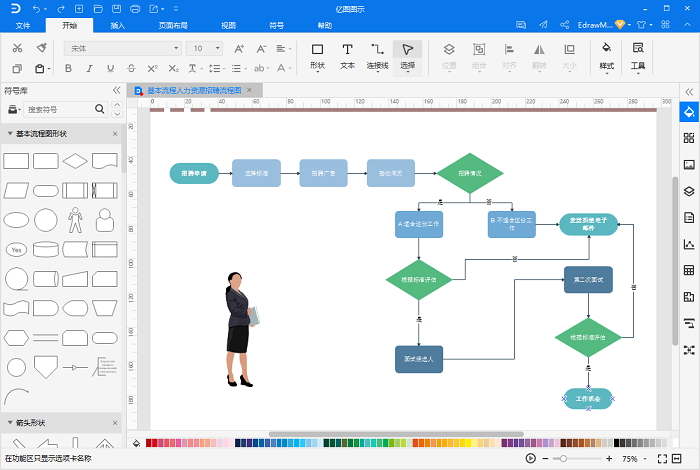Collapse the 基本流程图形状 section

(10, 134)
